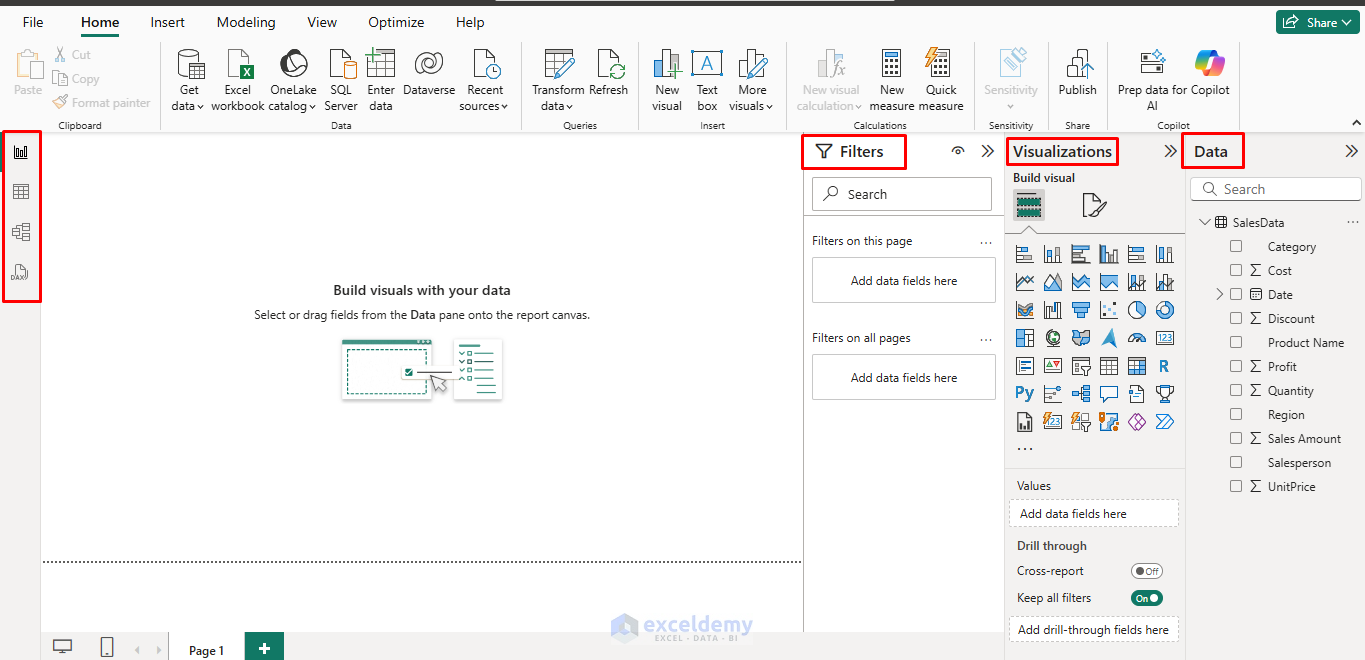Check the Discount field checkbox
Image resolution: width=1365 pixels, height=660 pixels.
1236,319
